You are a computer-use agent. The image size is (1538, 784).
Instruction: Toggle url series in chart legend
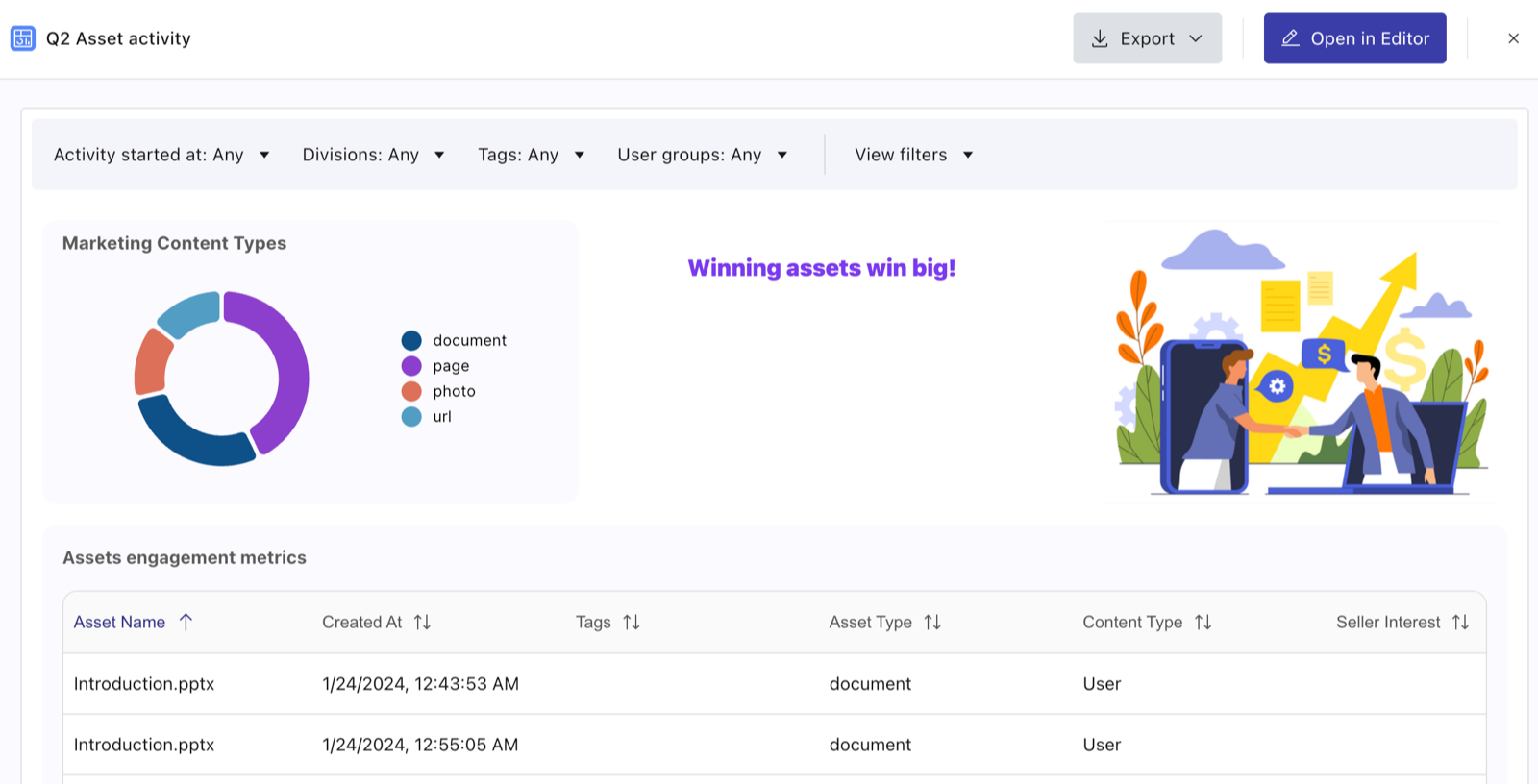(427, 416)
